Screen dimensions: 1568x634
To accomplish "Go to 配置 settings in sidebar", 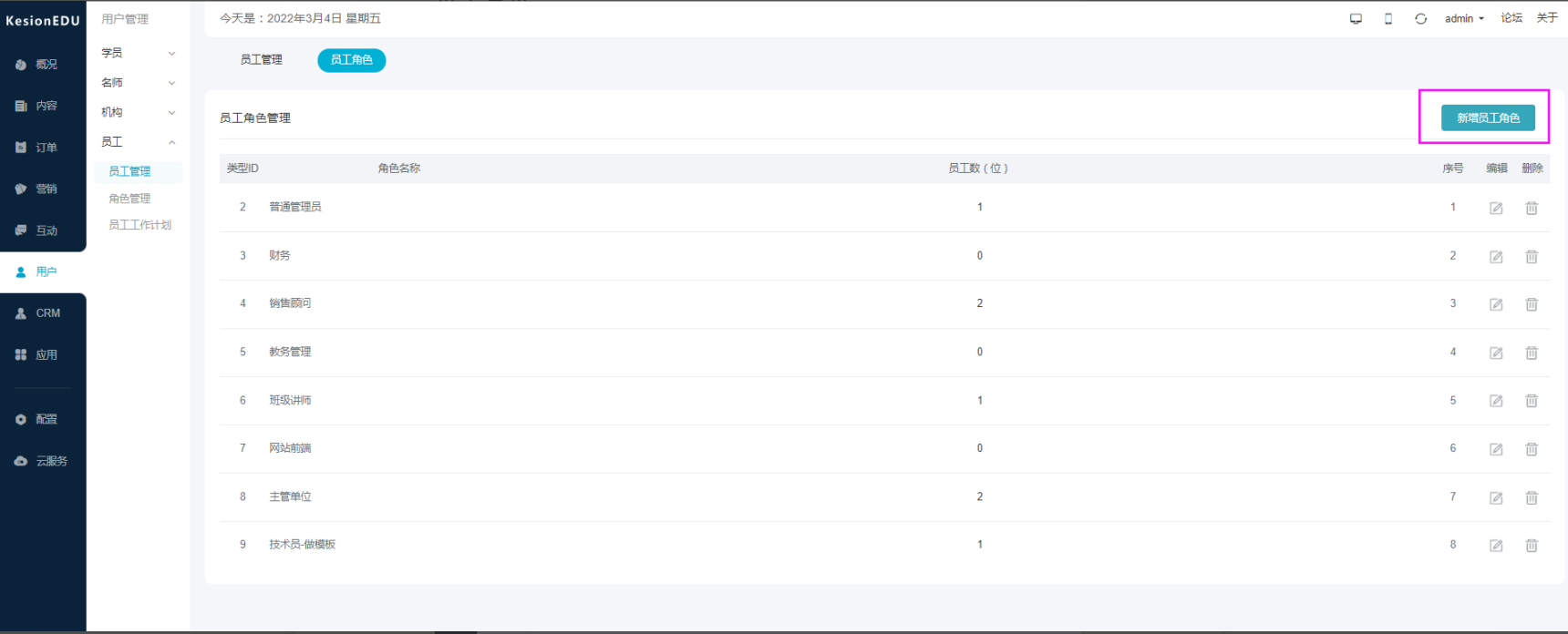I will point(43,419).
